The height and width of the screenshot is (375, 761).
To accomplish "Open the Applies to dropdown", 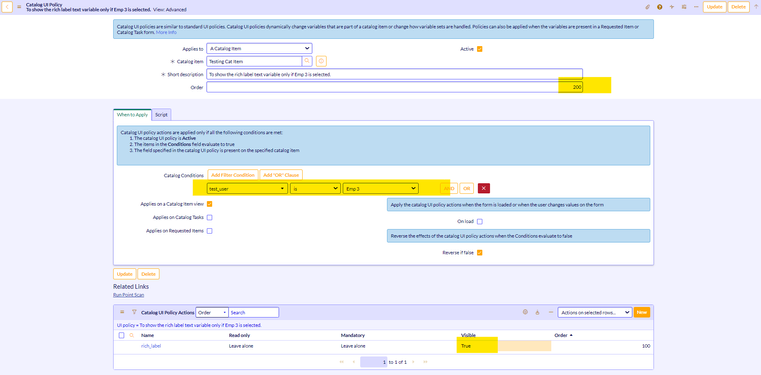I will click(259, 49).
